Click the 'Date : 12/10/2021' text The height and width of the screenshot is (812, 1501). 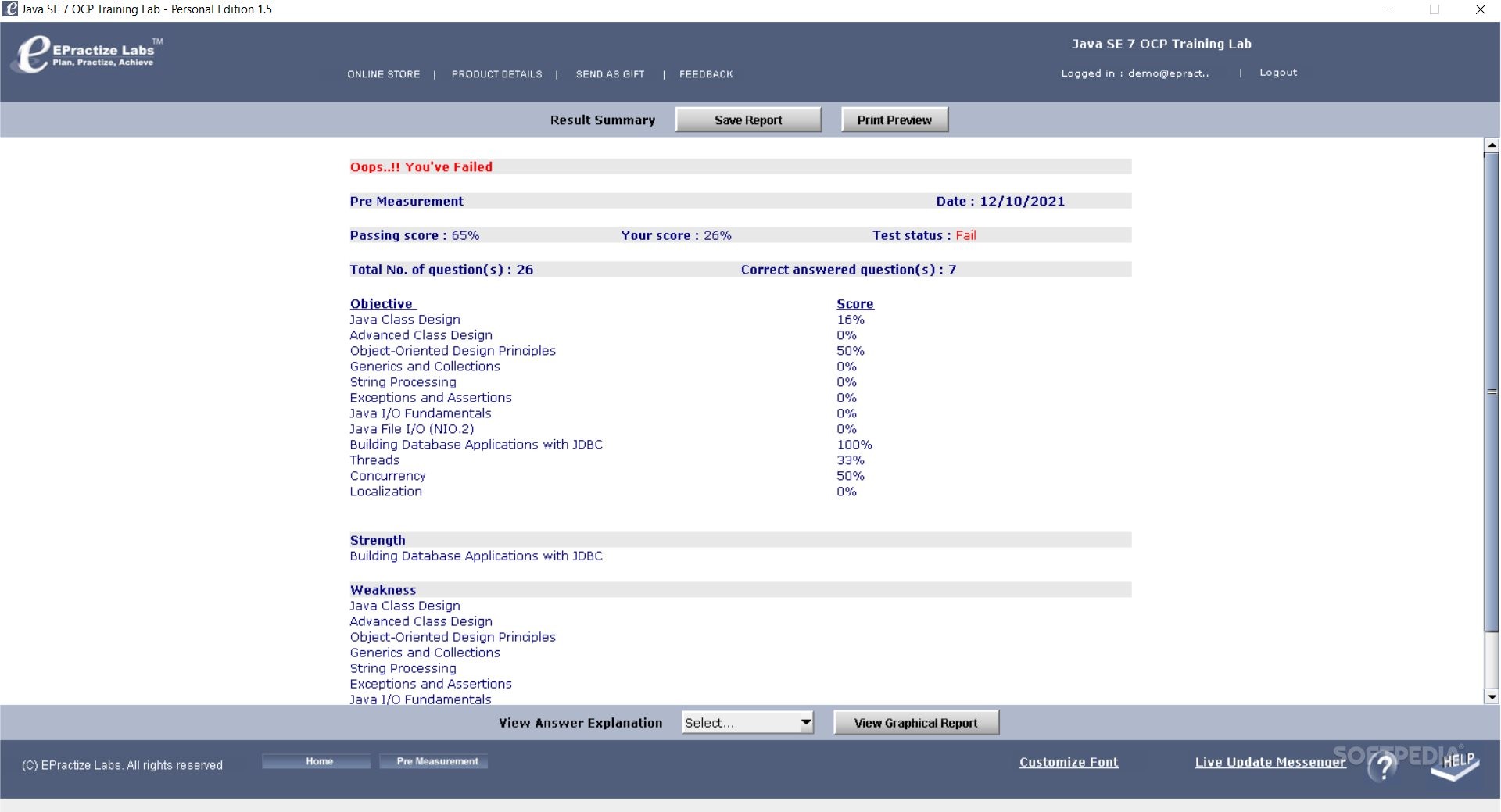pos(1001,201)
